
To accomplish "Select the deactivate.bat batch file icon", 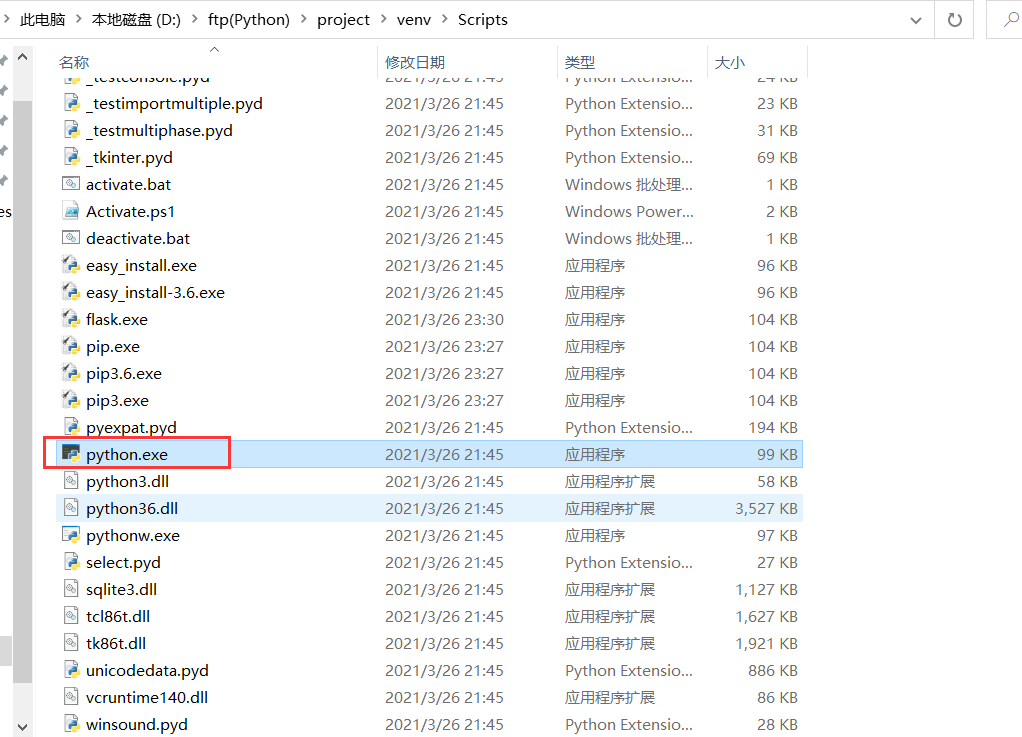I will (x=71, y=238).
